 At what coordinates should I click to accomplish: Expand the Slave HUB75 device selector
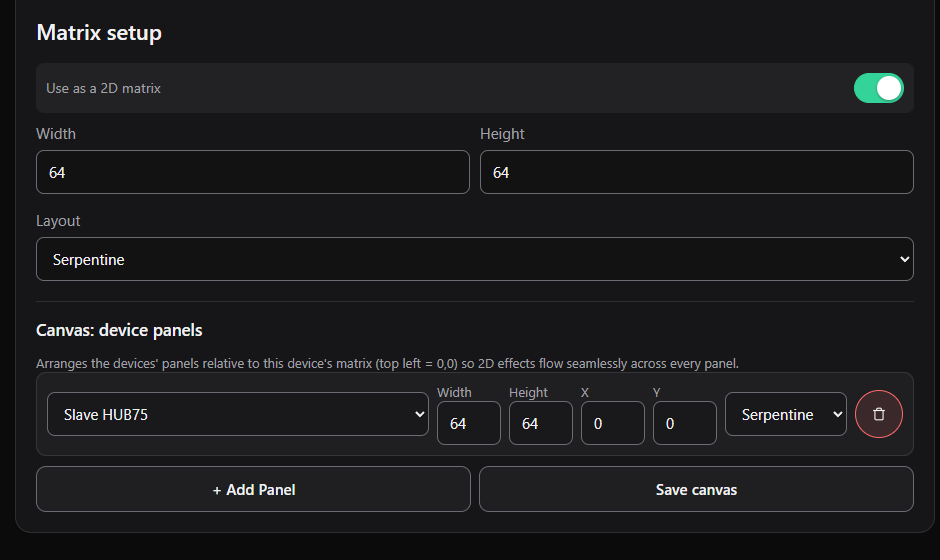238,414
